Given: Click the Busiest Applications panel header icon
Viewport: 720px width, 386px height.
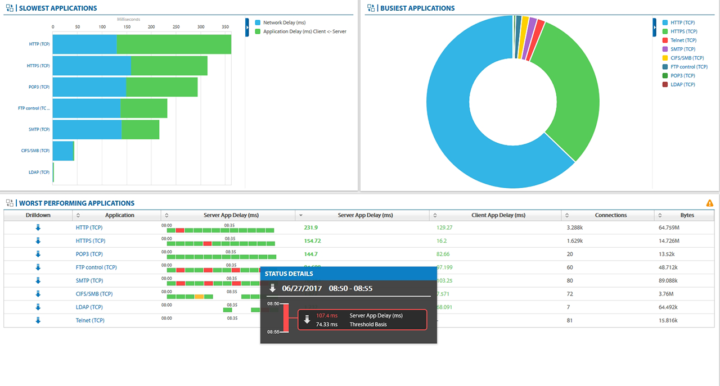Looking at the screenshot, I should (371, 8).
